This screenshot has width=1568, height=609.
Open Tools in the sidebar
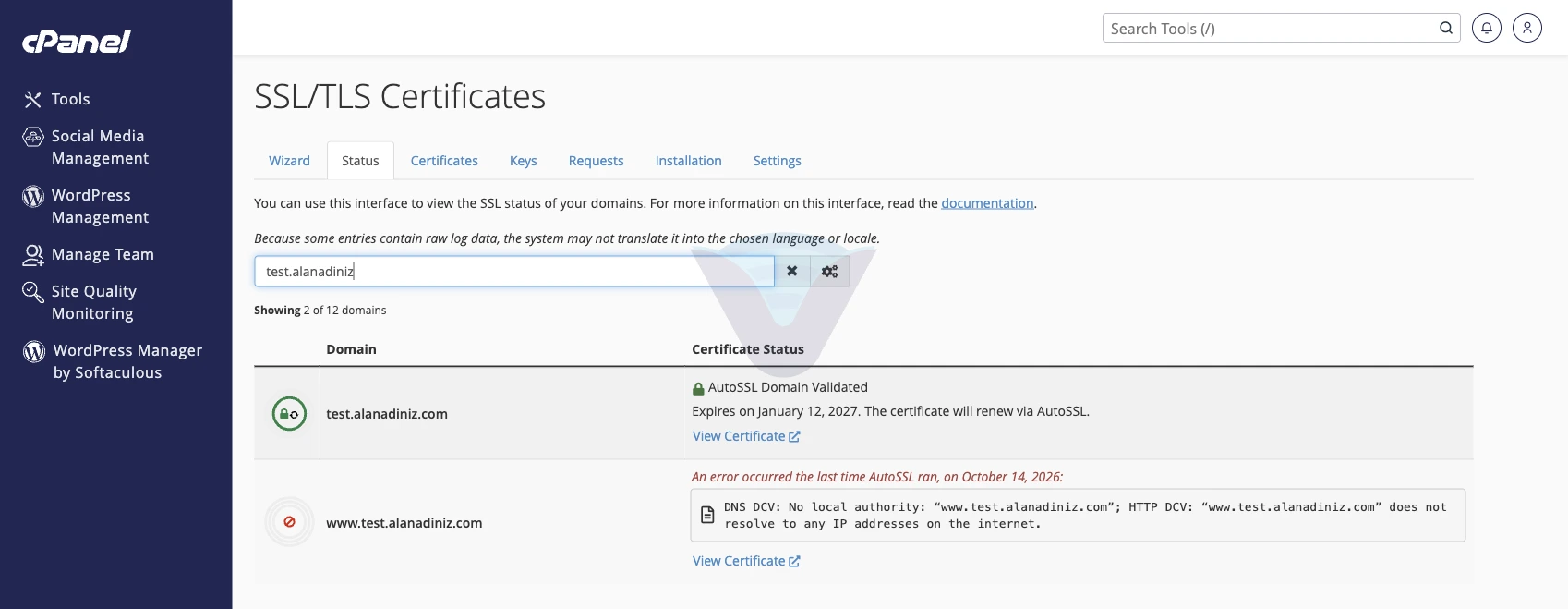pos(70,100)
